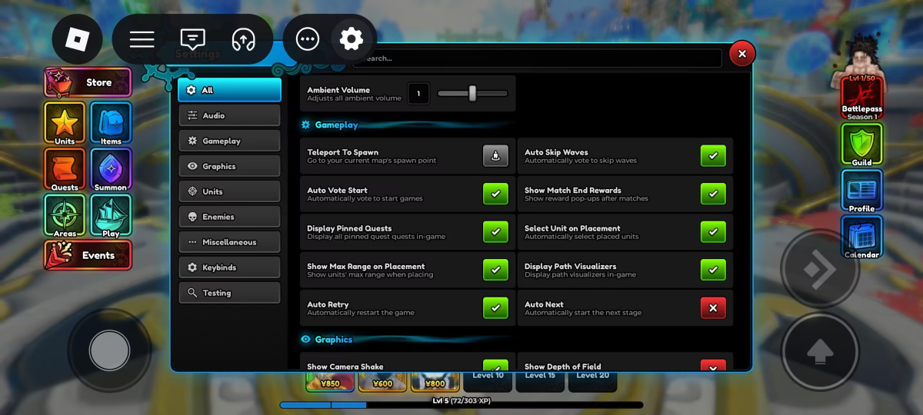
Task: Click the Ambient Volume value box
Action: pos(419,94)
